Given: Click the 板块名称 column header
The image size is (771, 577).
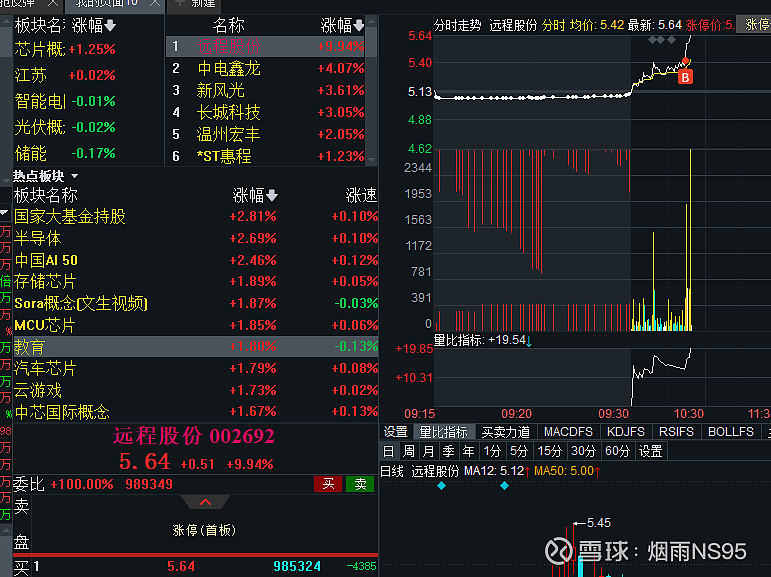Looking at the screenshot, I should point(46,196).
